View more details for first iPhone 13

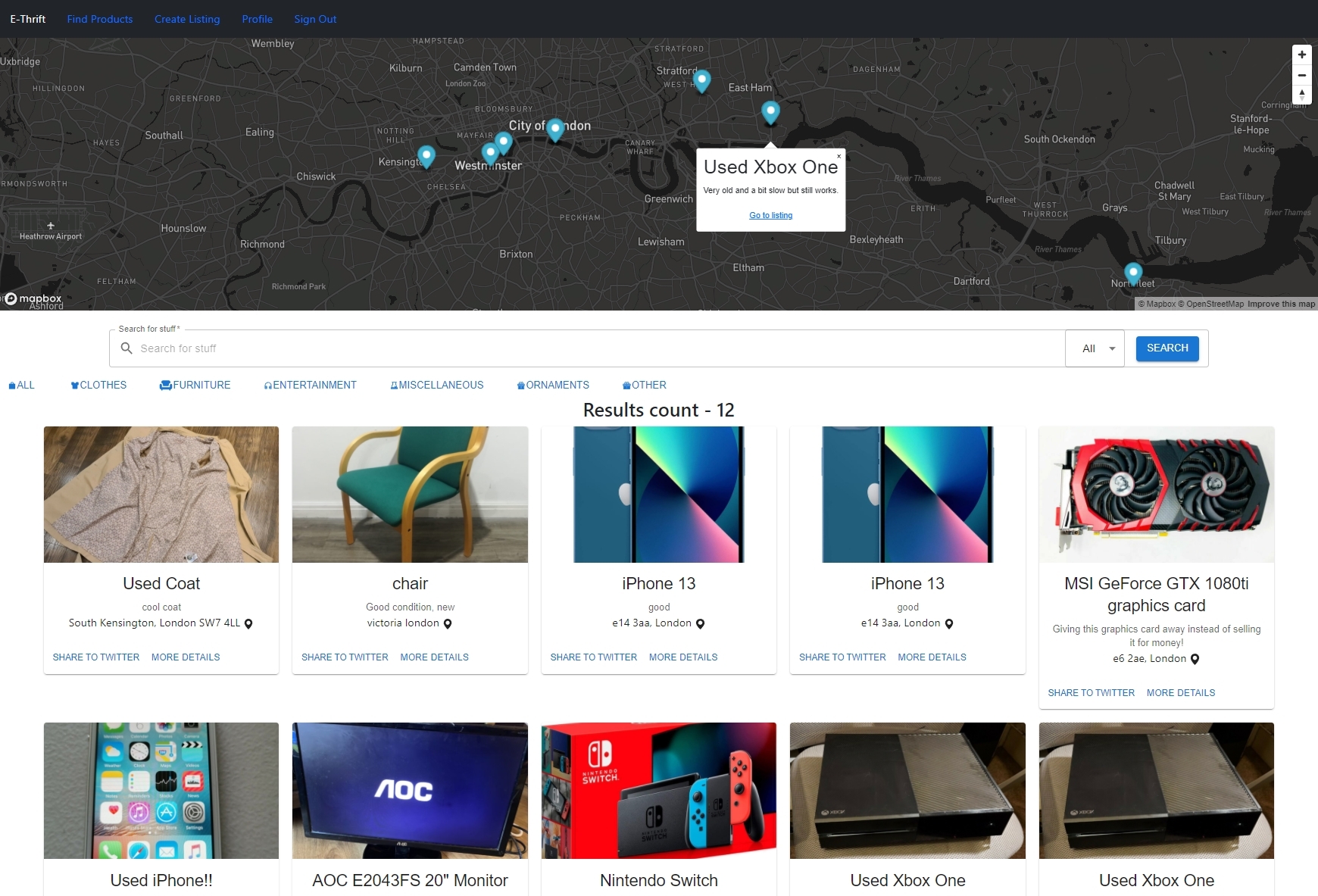click(x=683, y=657)
